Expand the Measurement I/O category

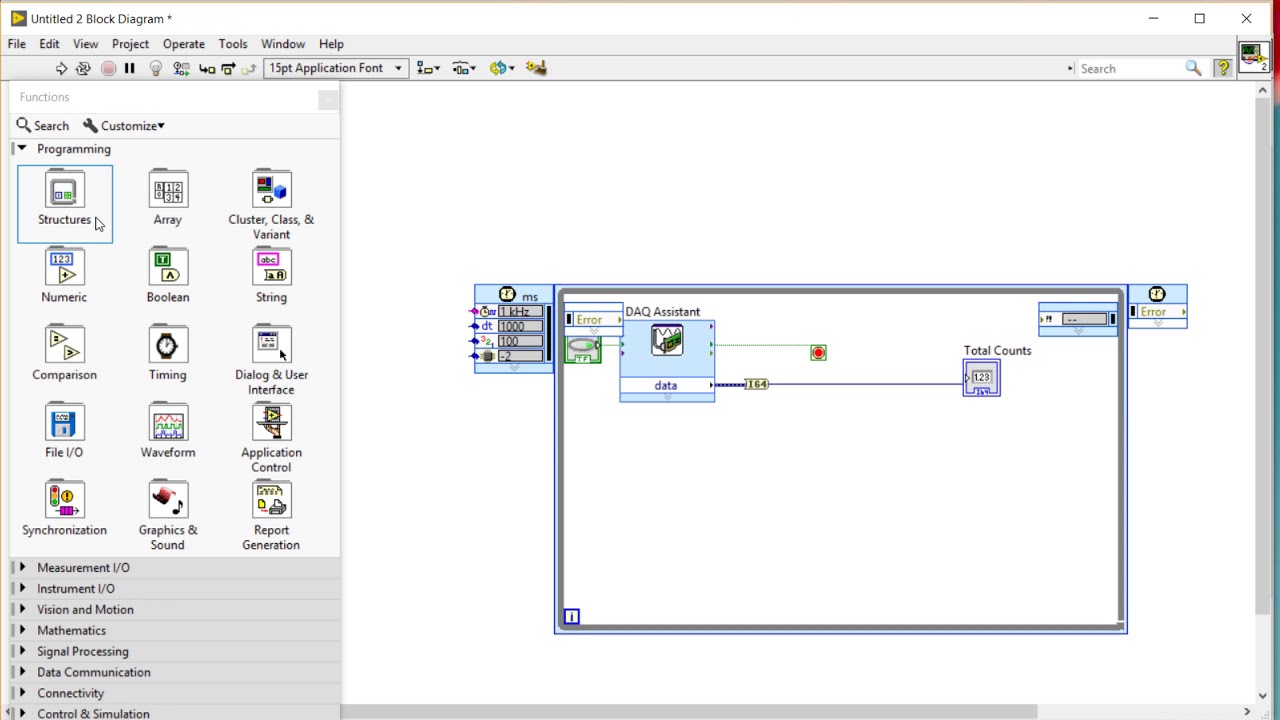coord(22,568)
